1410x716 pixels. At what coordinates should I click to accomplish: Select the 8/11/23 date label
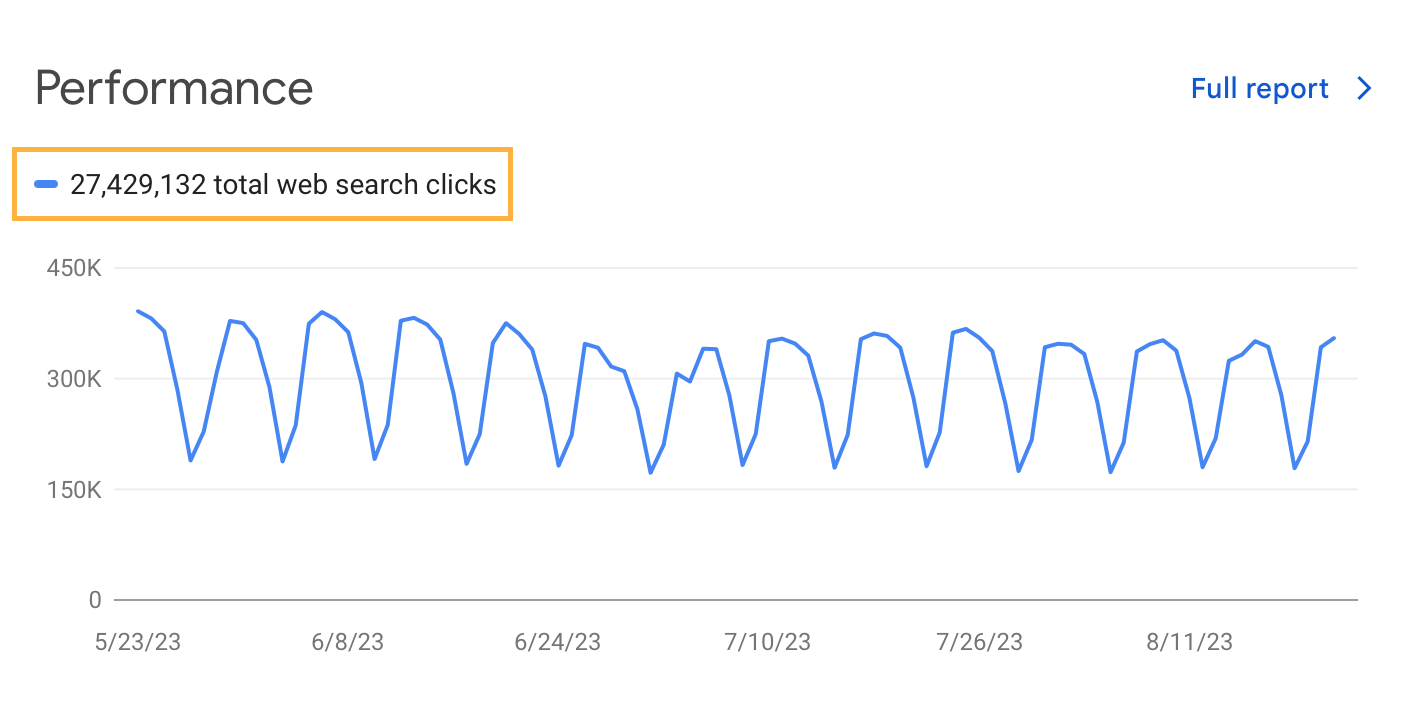(x=1190, y=642)
